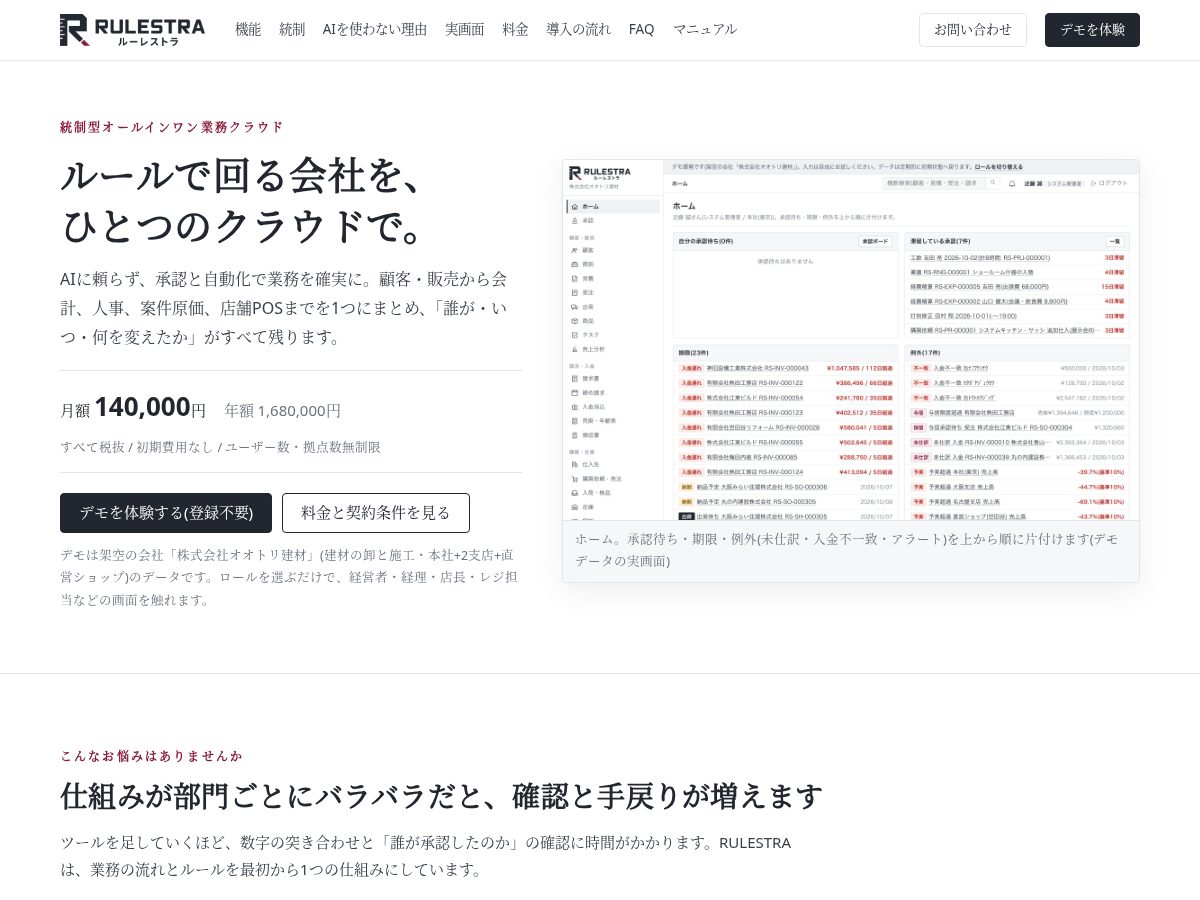Open the 実画面 navigation item

[465, 30]
